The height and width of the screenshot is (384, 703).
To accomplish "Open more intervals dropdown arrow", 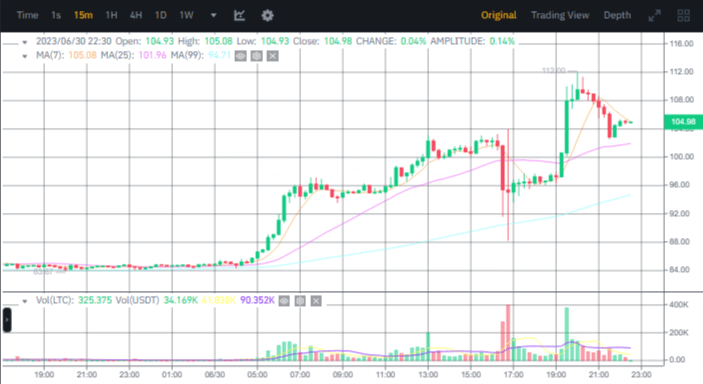I will (214, 15).
